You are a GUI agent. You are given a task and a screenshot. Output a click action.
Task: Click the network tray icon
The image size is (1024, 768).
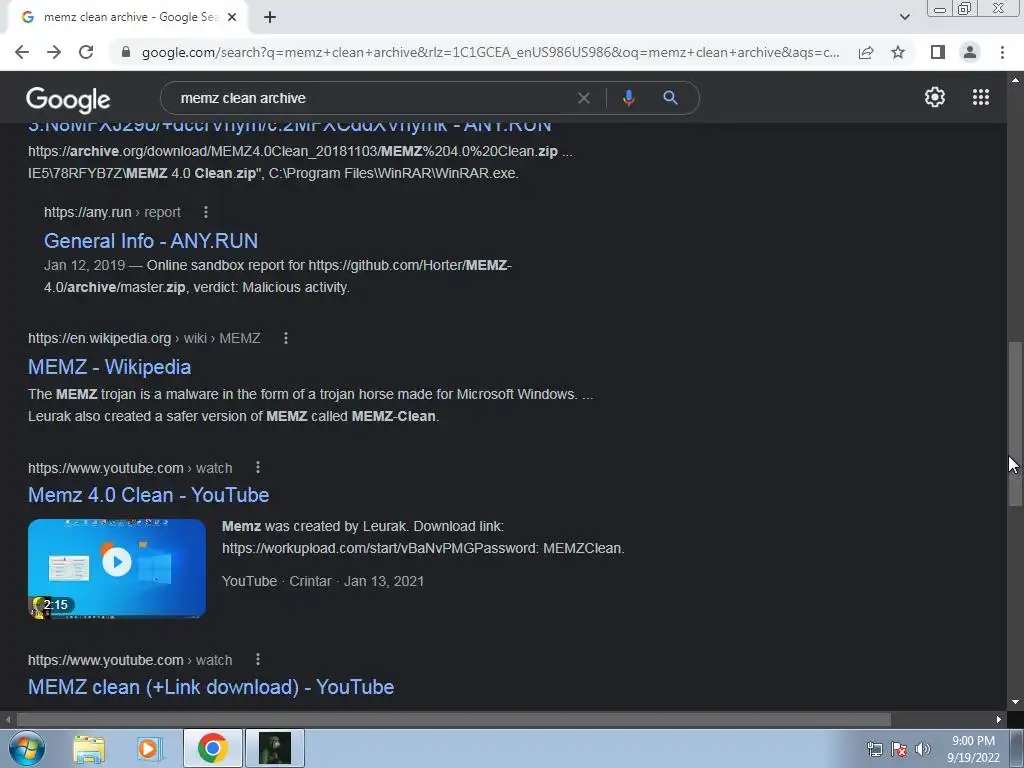tap(874, 749)
